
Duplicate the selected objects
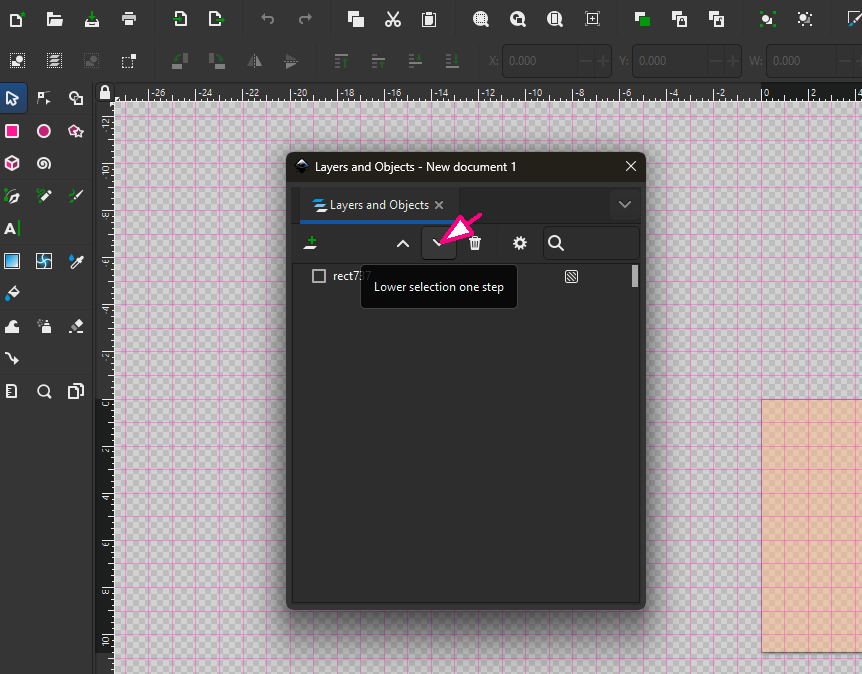(x=642, y=19)
